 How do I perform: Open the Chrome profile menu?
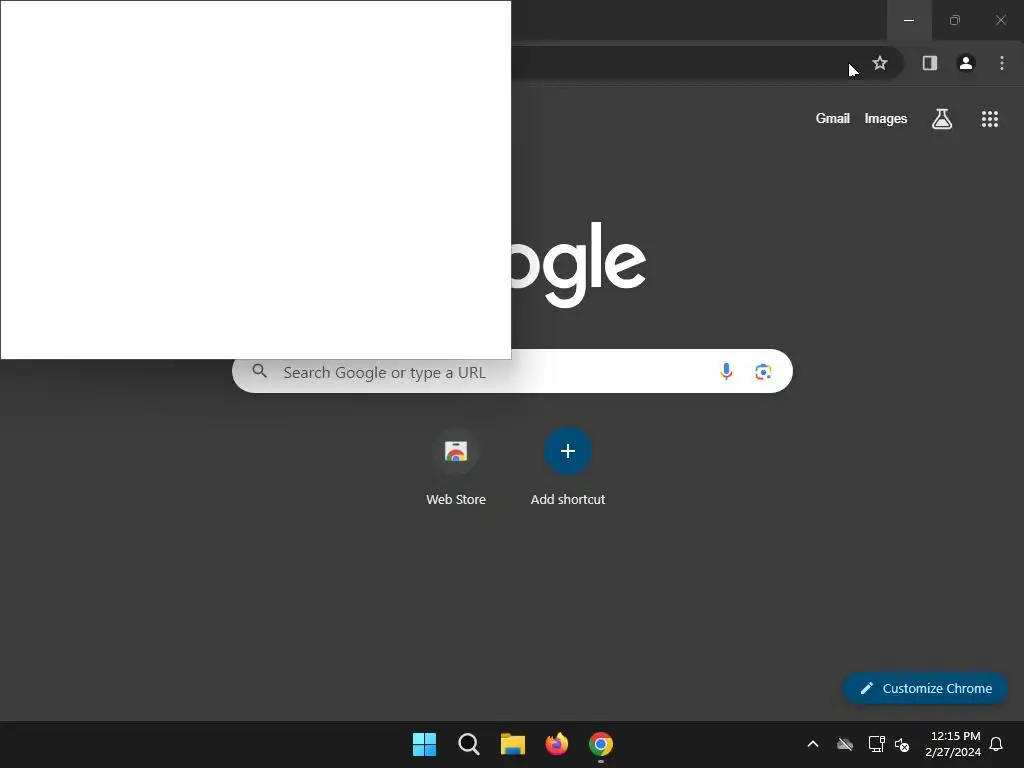pos(966,63)
